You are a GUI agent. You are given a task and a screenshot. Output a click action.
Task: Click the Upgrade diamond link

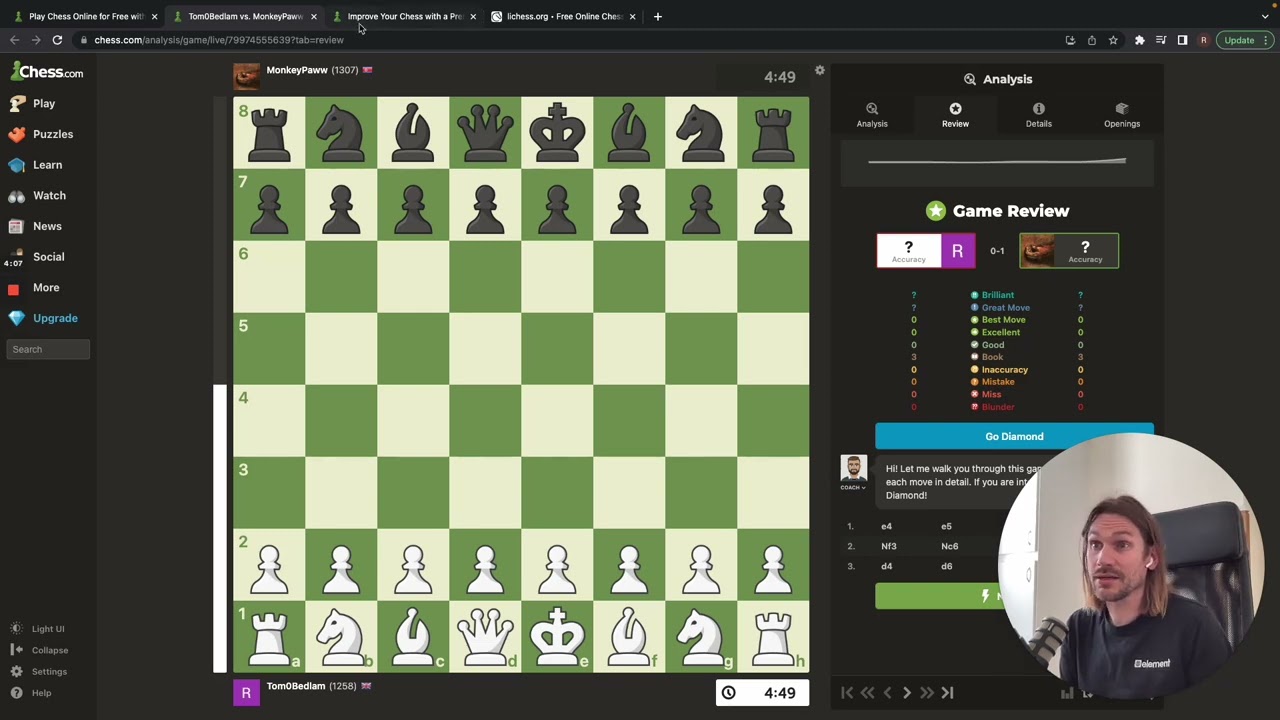(43, 318)
